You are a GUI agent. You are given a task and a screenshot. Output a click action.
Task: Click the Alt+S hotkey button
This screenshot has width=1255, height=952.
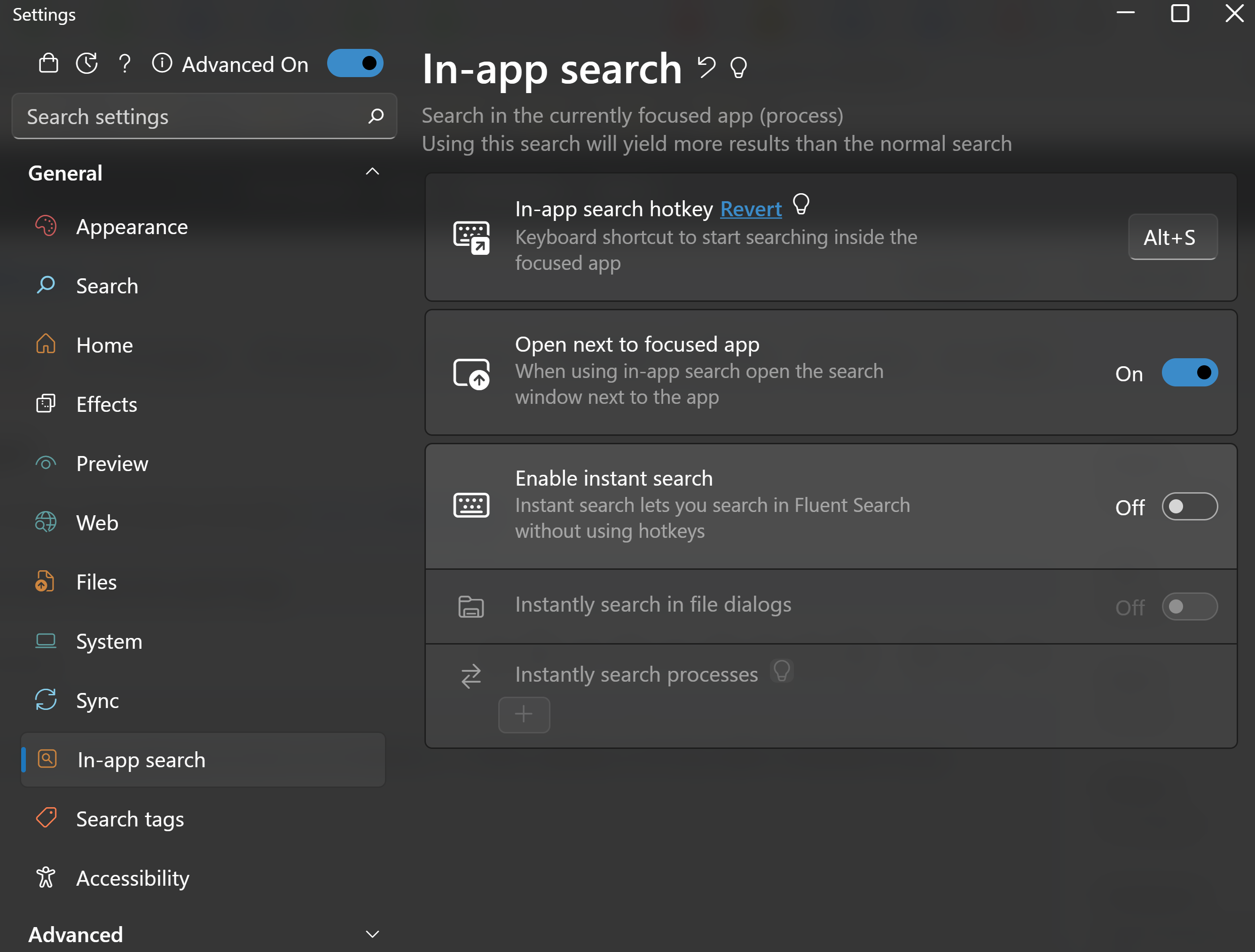(1172, 237)
